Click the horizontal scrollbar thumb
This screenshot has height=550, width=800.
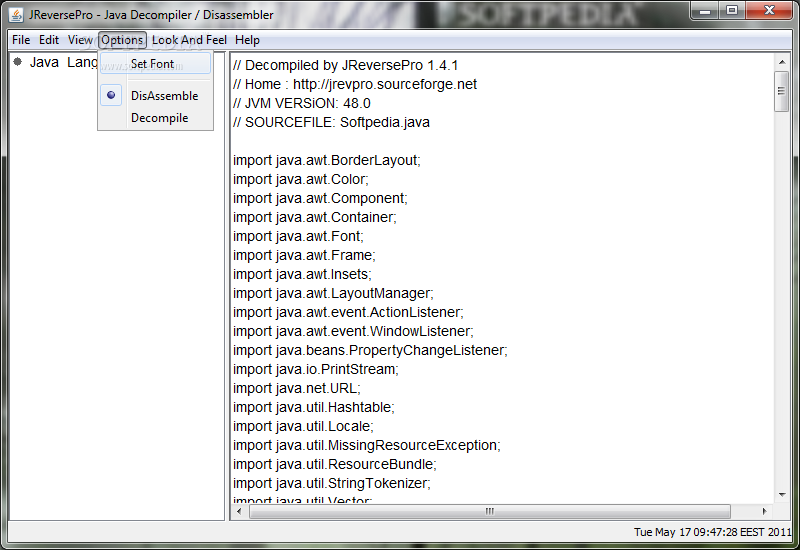coord(490,511)
